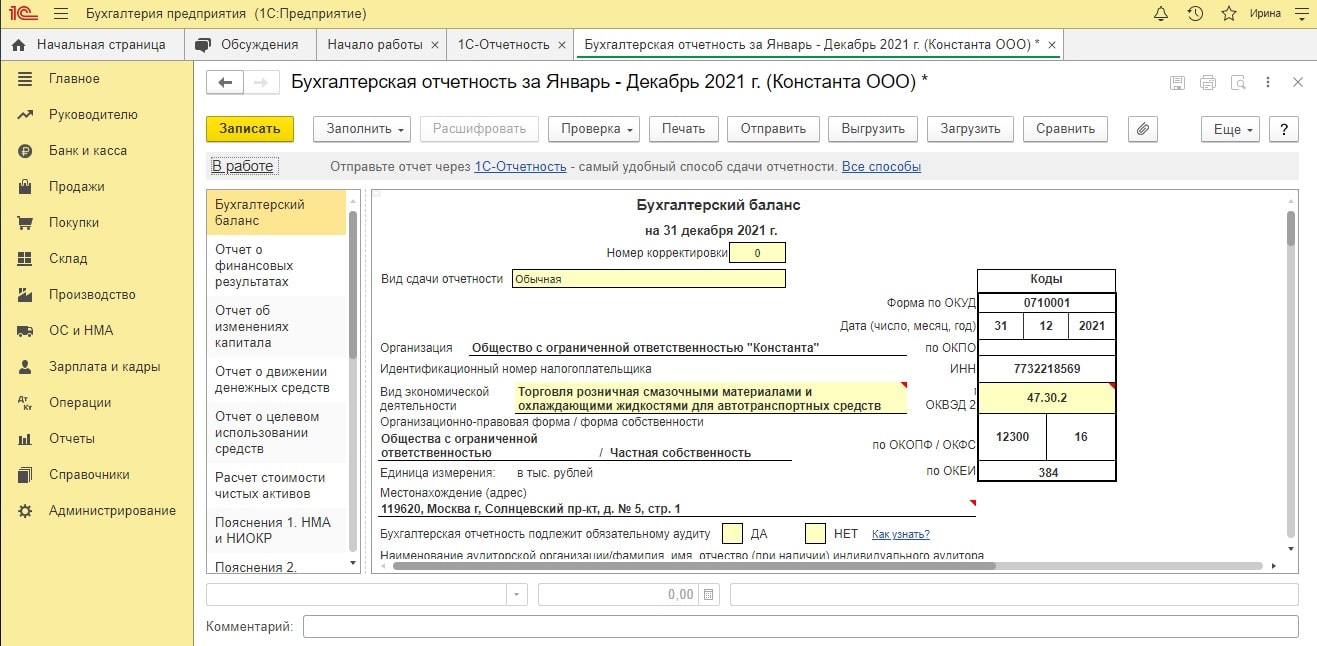Click the Главное sidebar icon
The image size is (1317, 646).
pyautogui.click(x=26, y=79)
